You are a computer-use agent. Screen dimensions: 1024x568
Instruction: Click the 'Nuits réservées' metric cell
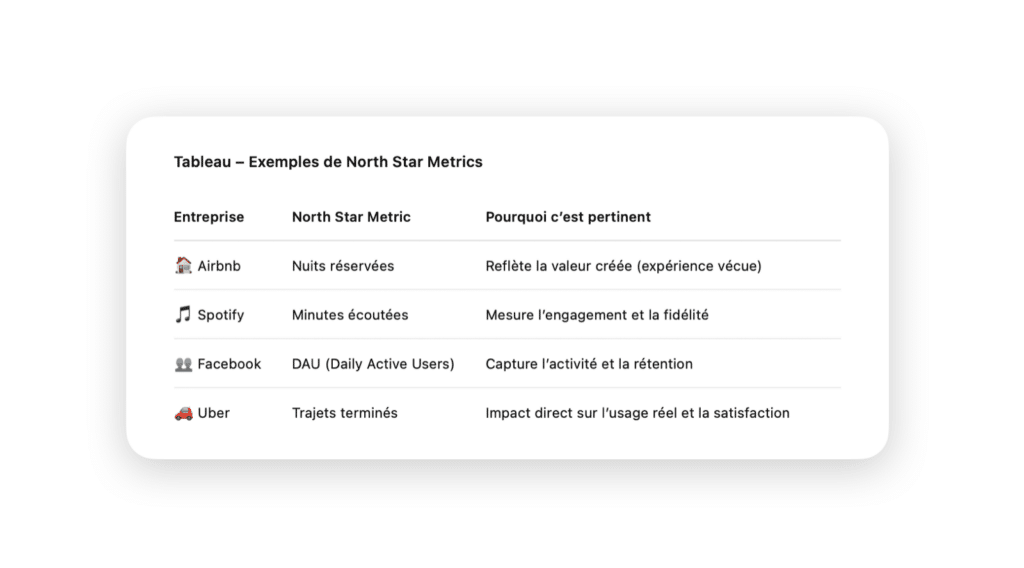[x=343, y=266]
